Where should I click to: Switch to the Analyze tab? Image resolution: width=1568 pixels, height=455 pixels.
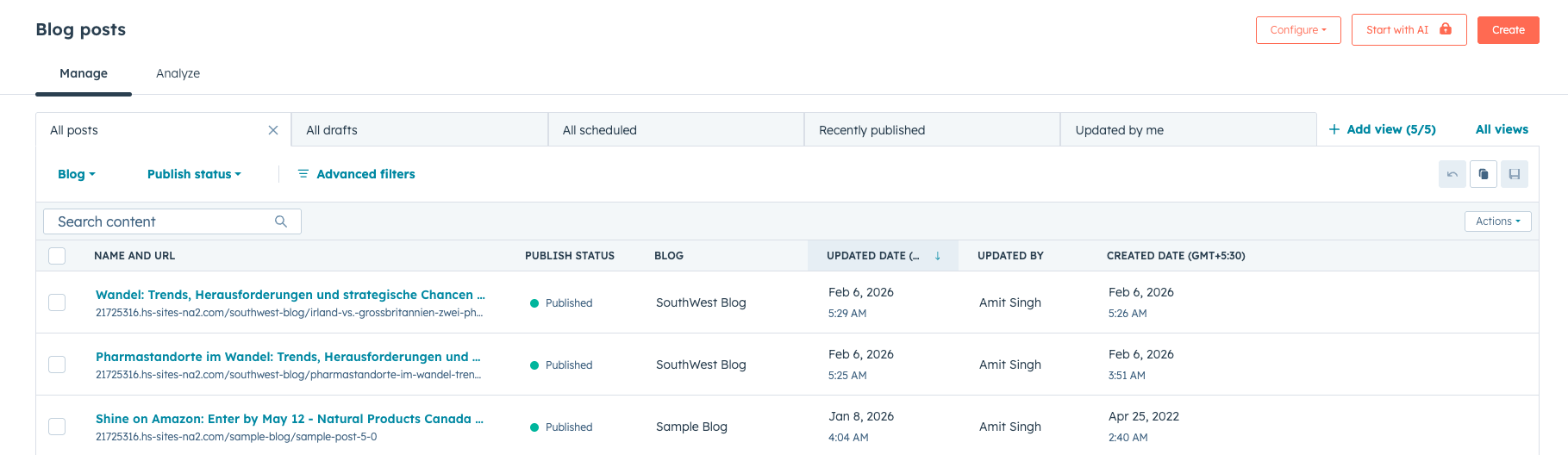178,73
